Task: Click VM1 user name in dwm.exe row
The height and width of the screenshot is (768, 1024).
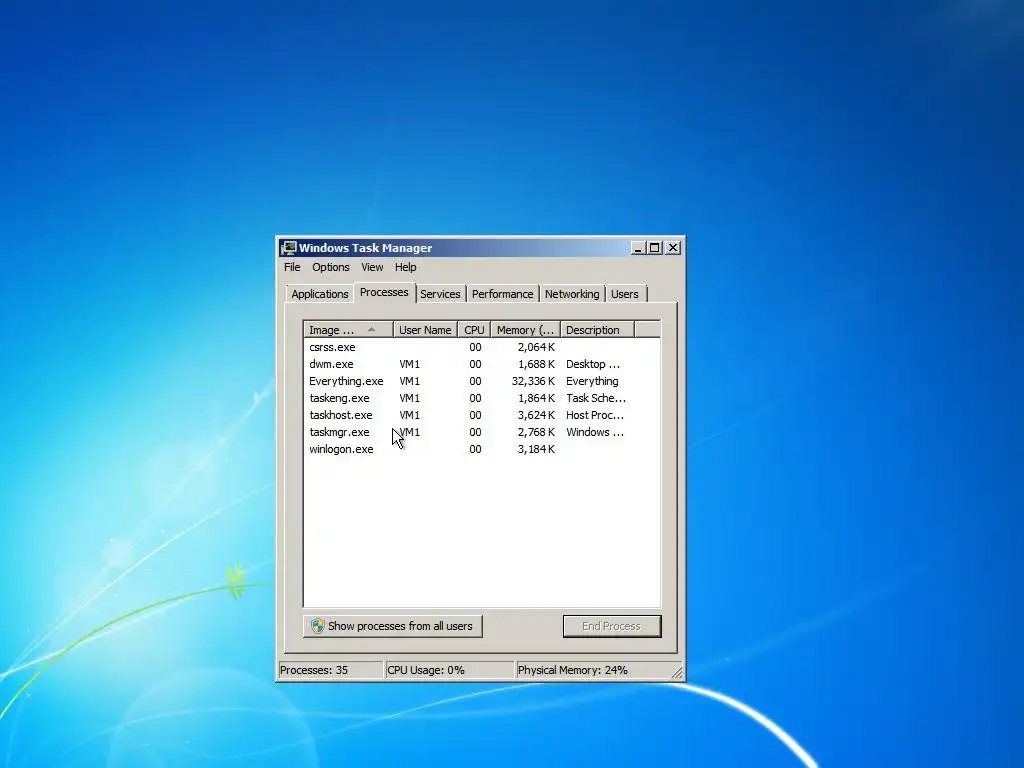Action: pos(409,364)
